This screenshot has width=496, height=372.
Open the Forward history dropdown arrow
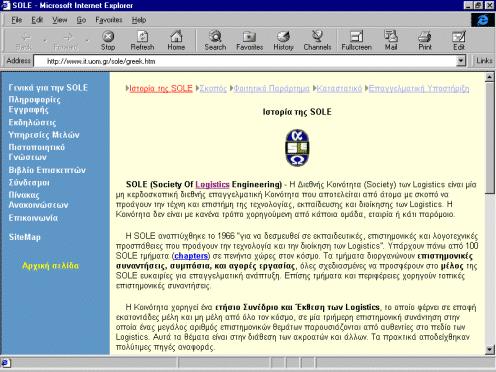pyautogui.click(x=87, y=41)
